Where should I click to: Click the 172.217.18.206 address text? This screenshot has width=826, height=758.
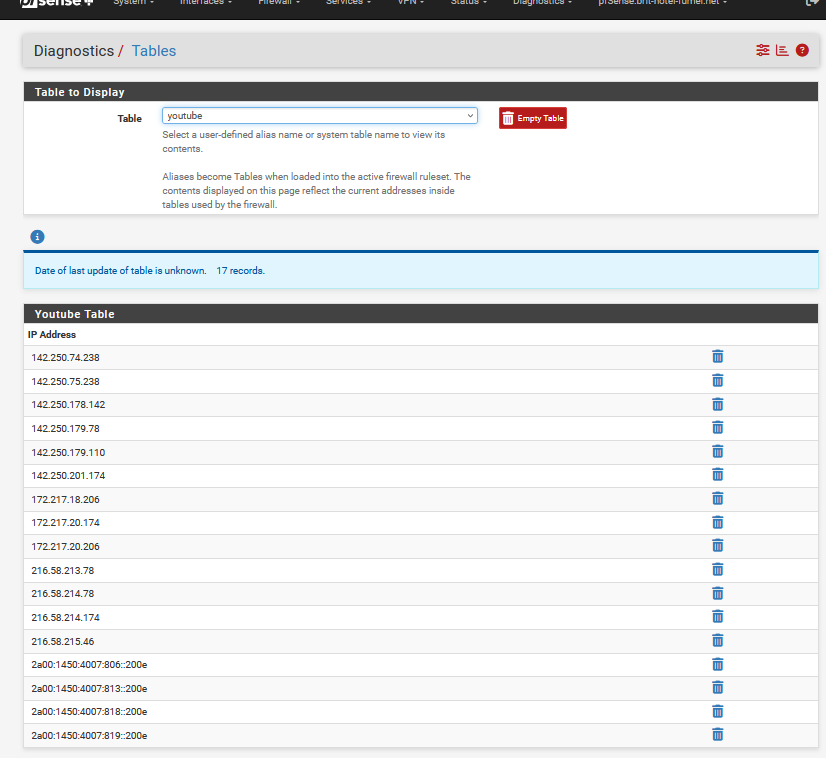click(65, 499)
